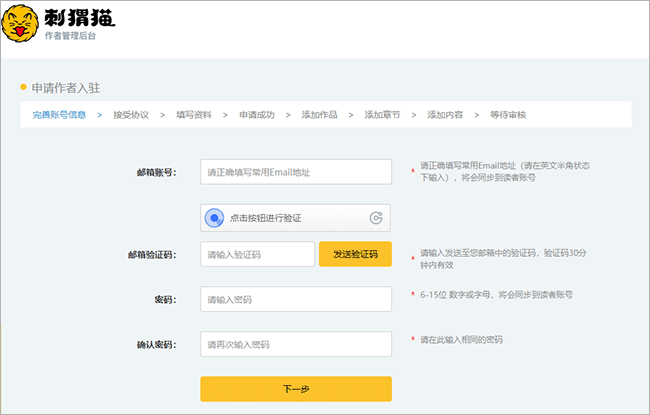
Task: Focus the 密码 password field
Action: click(295, 299)
